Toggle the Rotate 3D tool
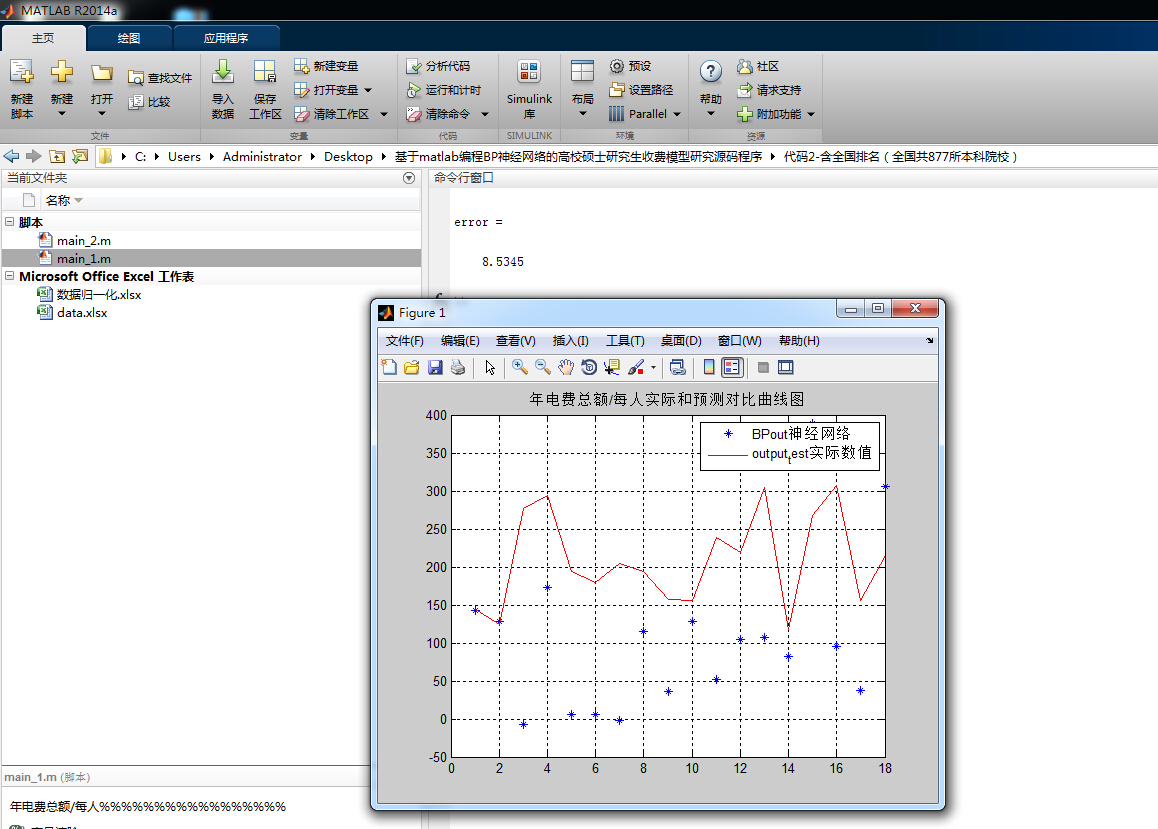This screenshot has width=1158, height=829. [x=589, y=367]
